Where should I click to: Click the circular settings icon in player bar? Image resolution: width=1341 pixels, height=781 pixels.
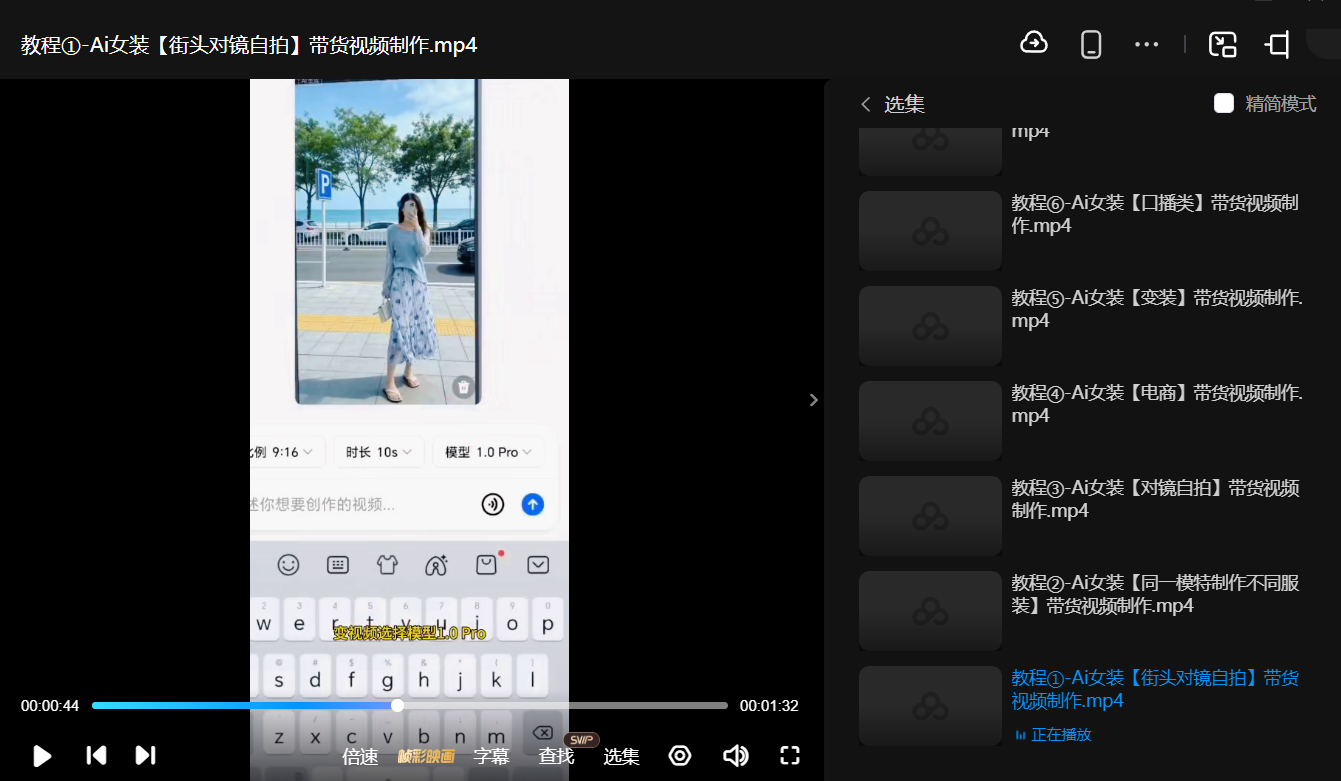click(x=680, y=756)
